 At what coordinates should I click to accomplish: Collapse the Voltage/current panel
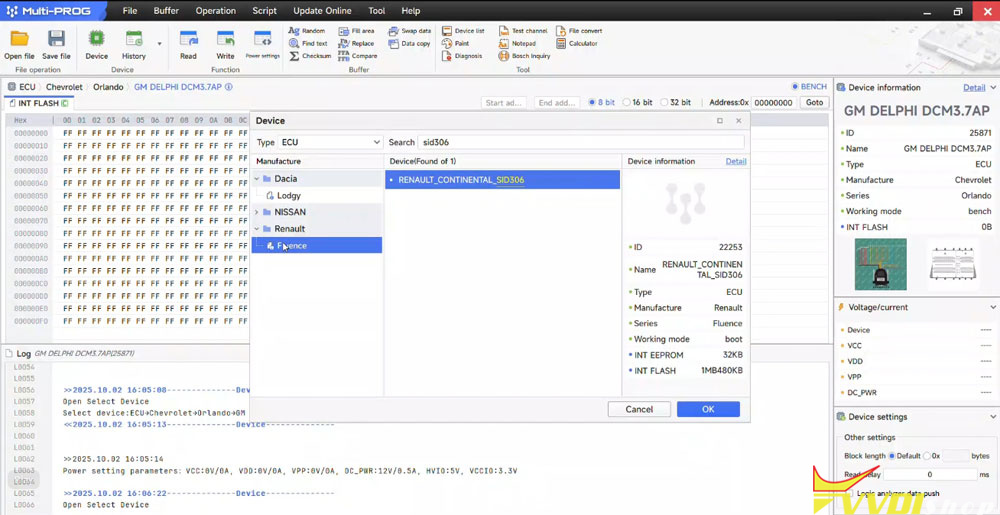click(x=992, y=308)
